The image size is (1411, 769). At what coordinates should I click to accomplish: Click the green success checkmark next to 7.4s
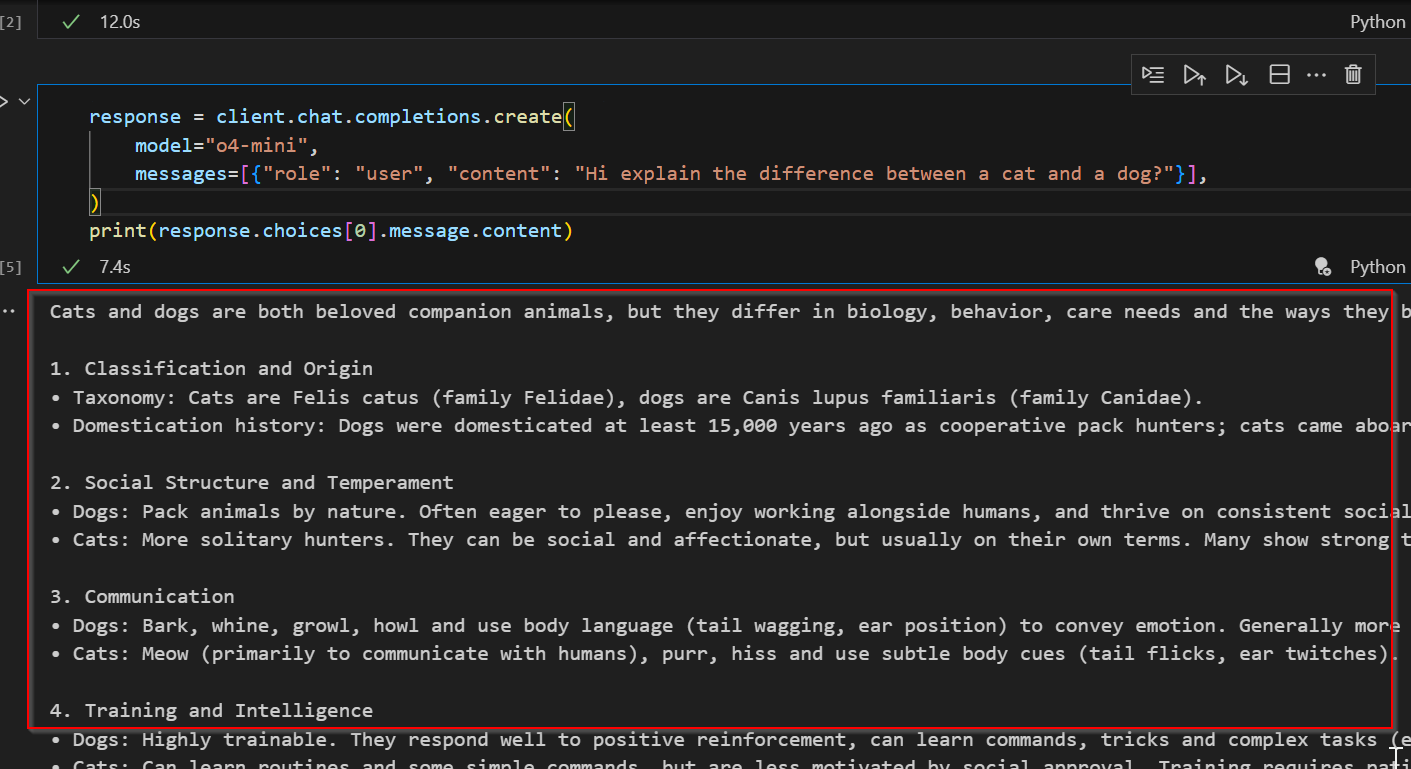(71, 267)
